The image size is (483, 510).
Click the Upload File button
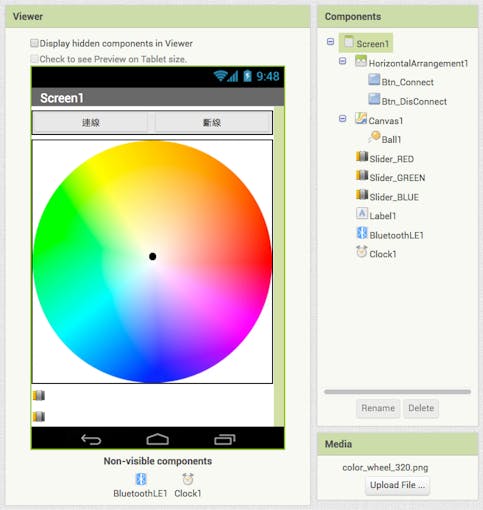tap(397, 485)
